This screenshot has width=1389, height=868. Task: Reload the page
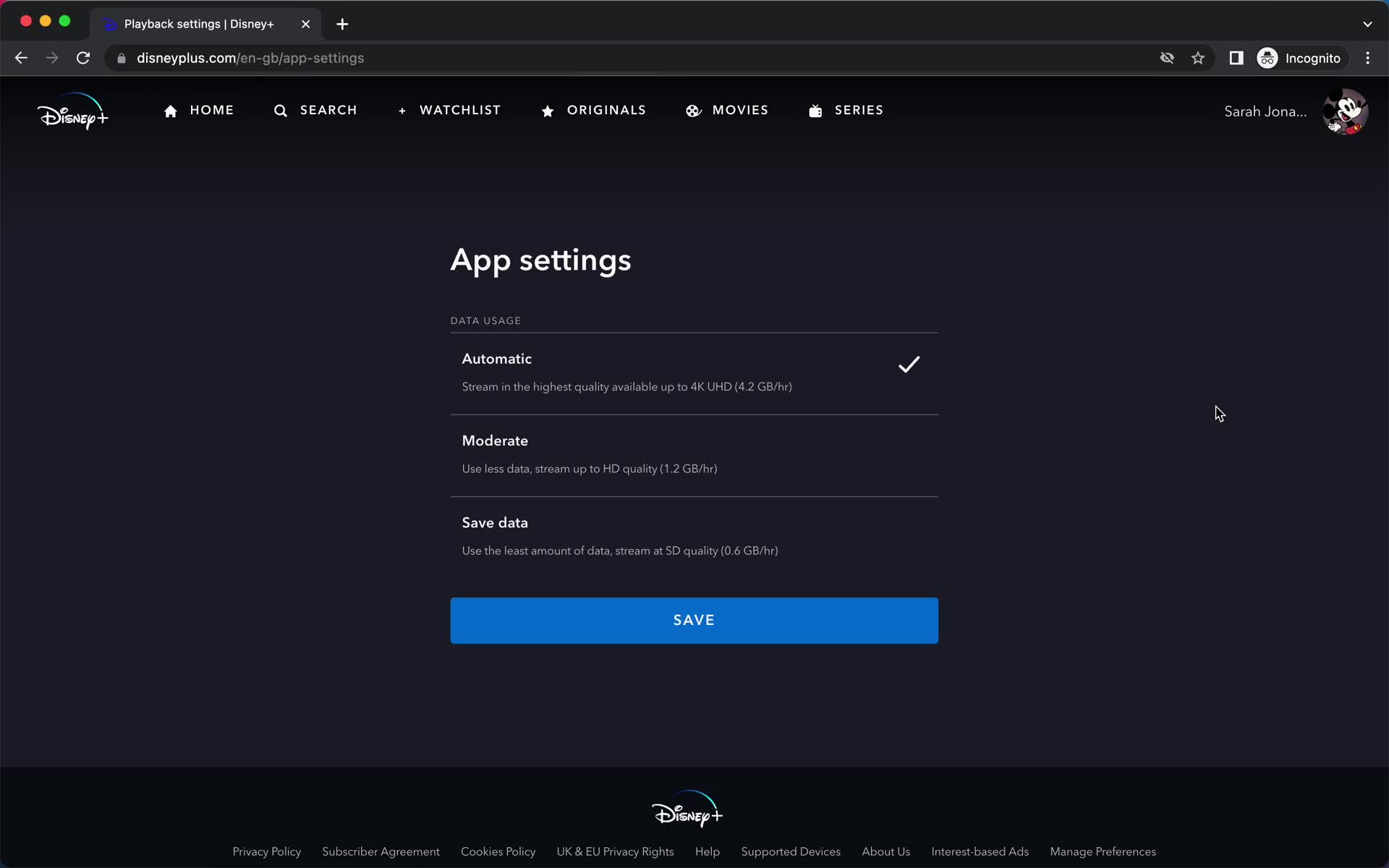pos(83,58)
